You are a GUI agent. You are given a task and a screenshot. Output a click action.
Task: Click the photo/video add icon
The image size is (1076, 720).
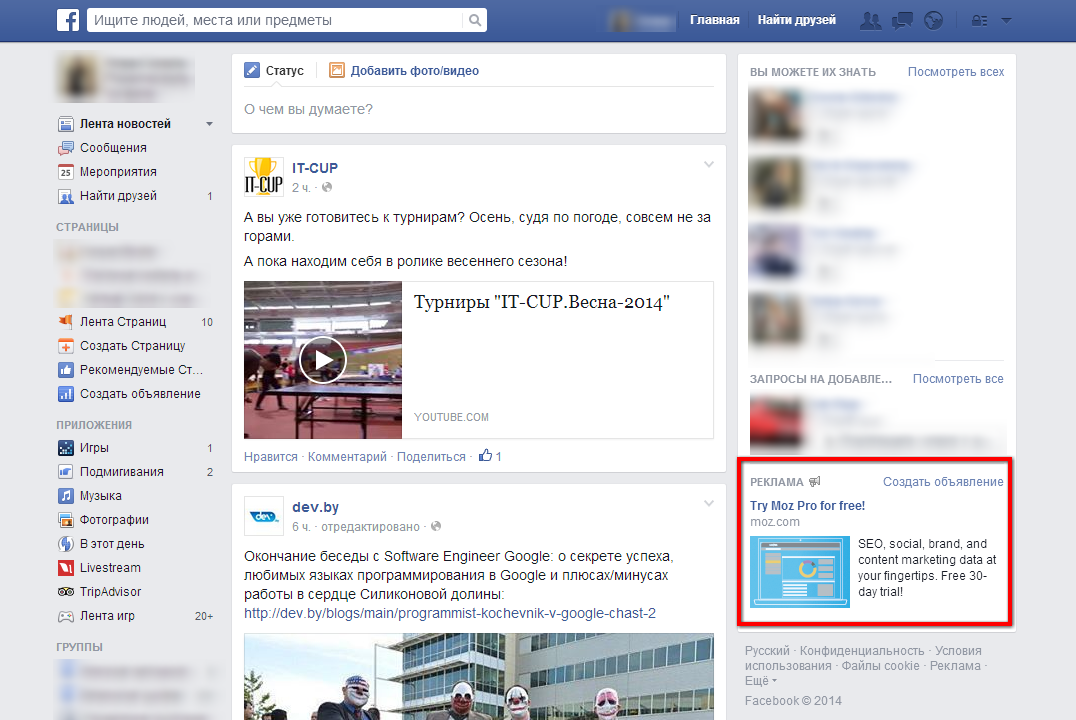pyautogui.click(x=336, y=70)
